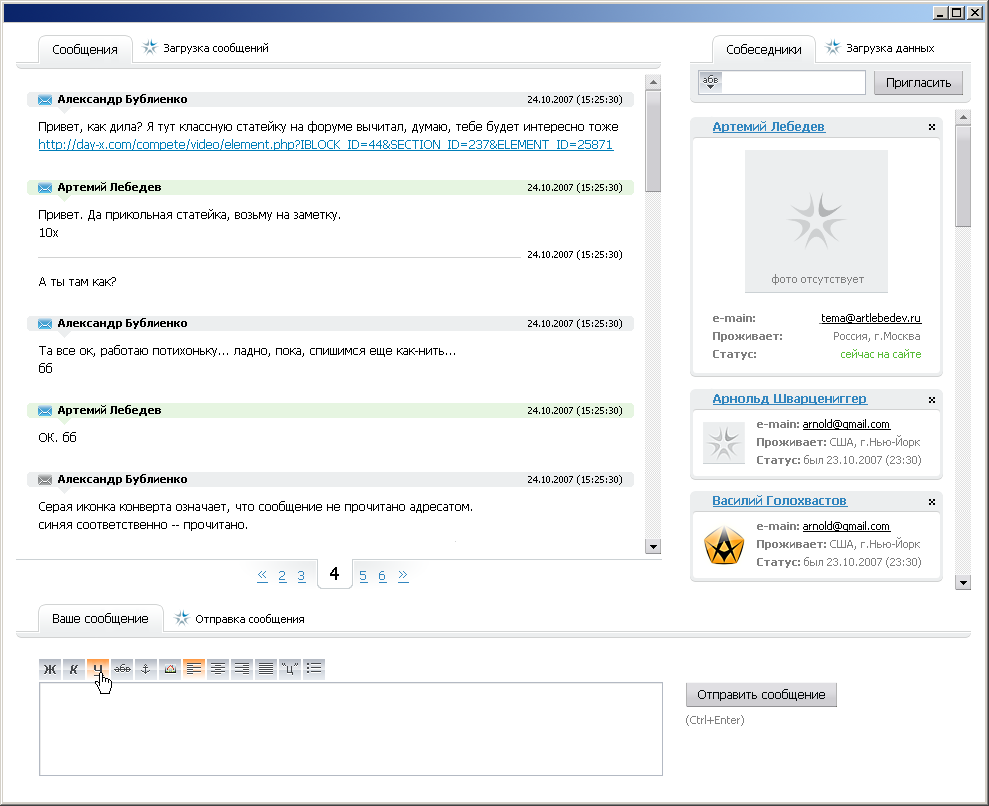The width and height of the screenshot is (989, 806).
Task: Justify the message text
Action: [266, 669]
